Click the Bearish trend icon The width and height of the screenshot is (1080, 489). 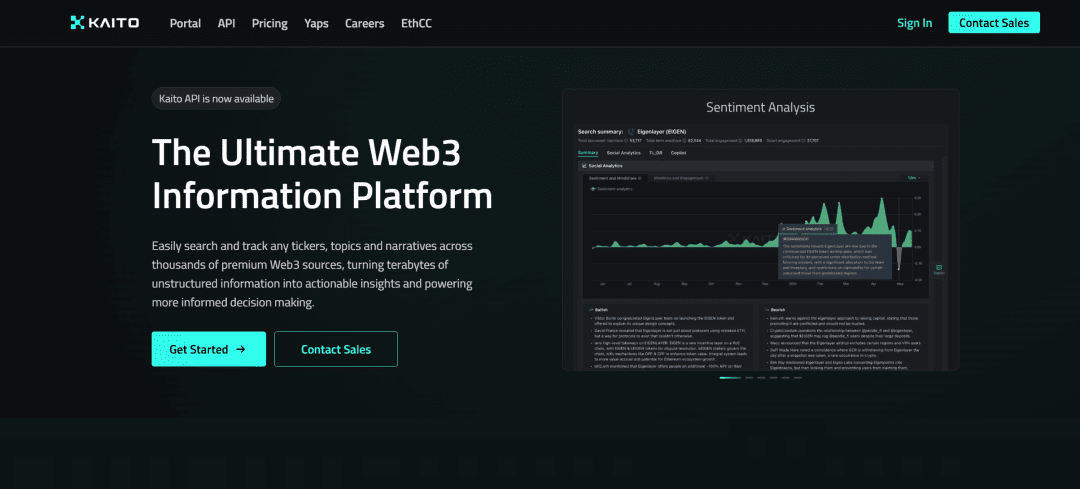click(764, 309)
